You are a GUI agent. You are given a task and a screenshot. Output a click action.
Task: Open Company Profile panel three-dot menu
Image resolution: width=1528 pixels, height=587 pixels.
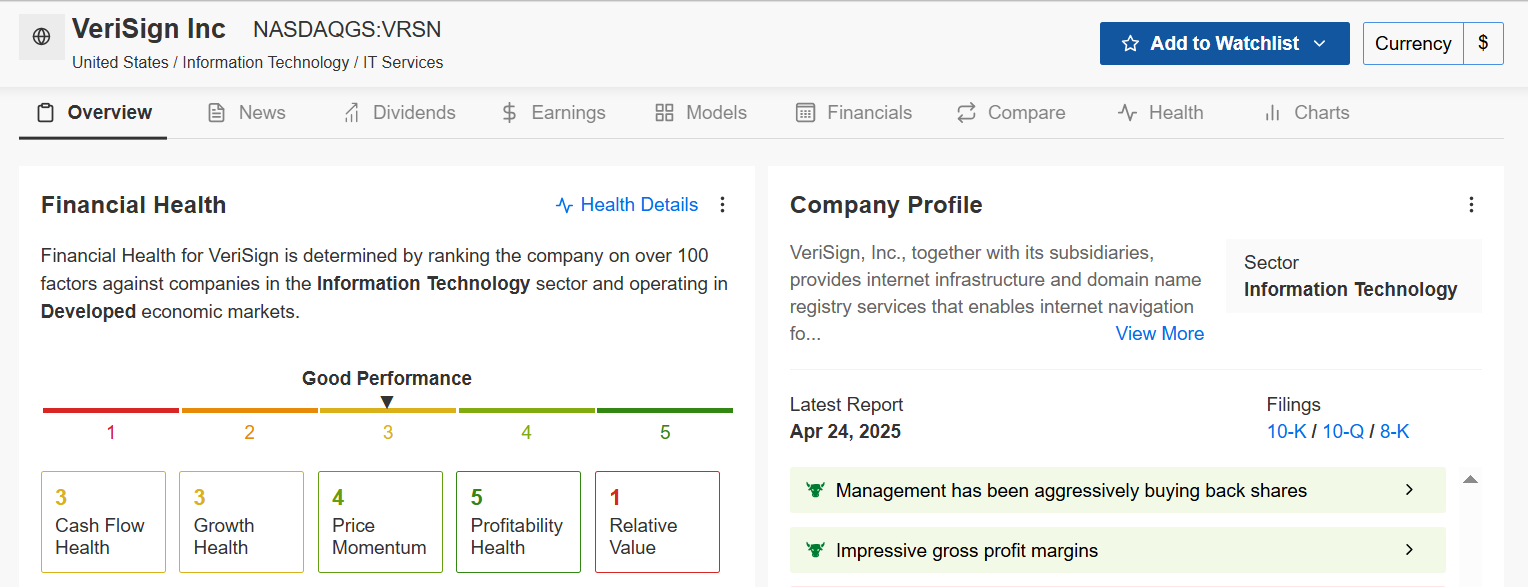(1471, 205)
